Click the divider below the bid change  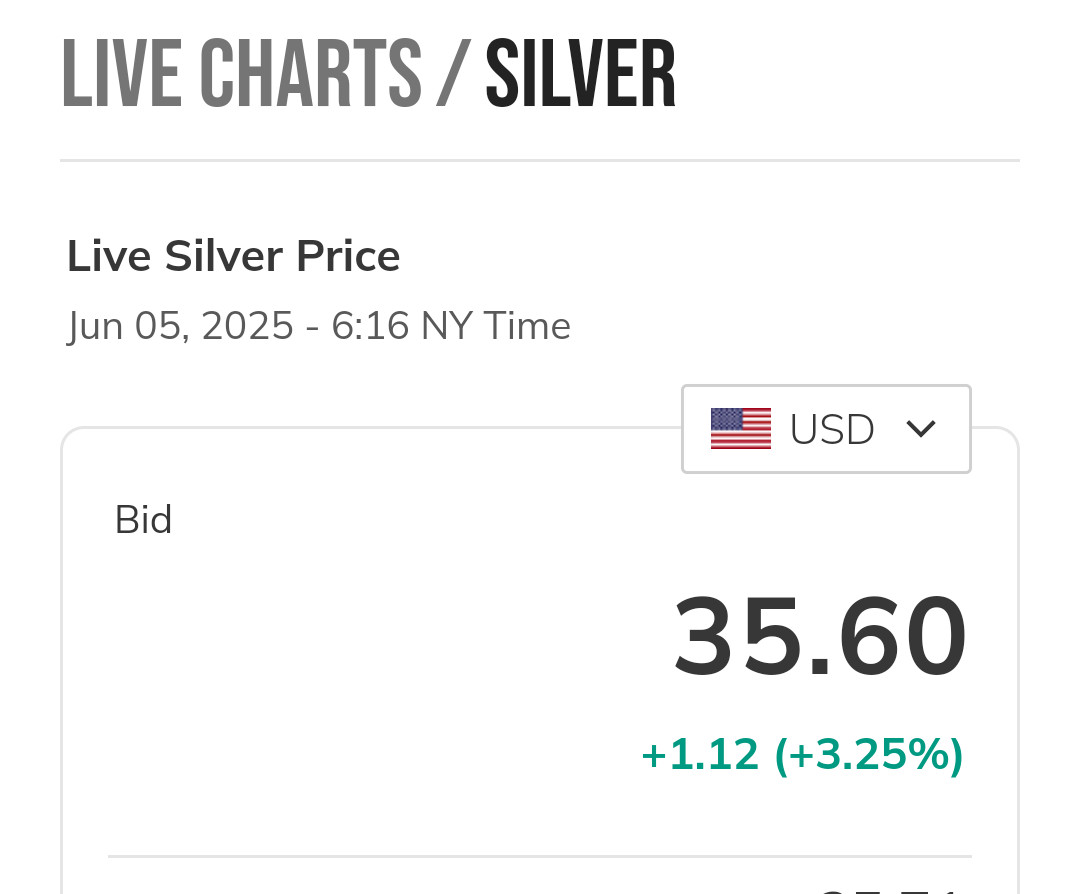[x=540, y=856]
